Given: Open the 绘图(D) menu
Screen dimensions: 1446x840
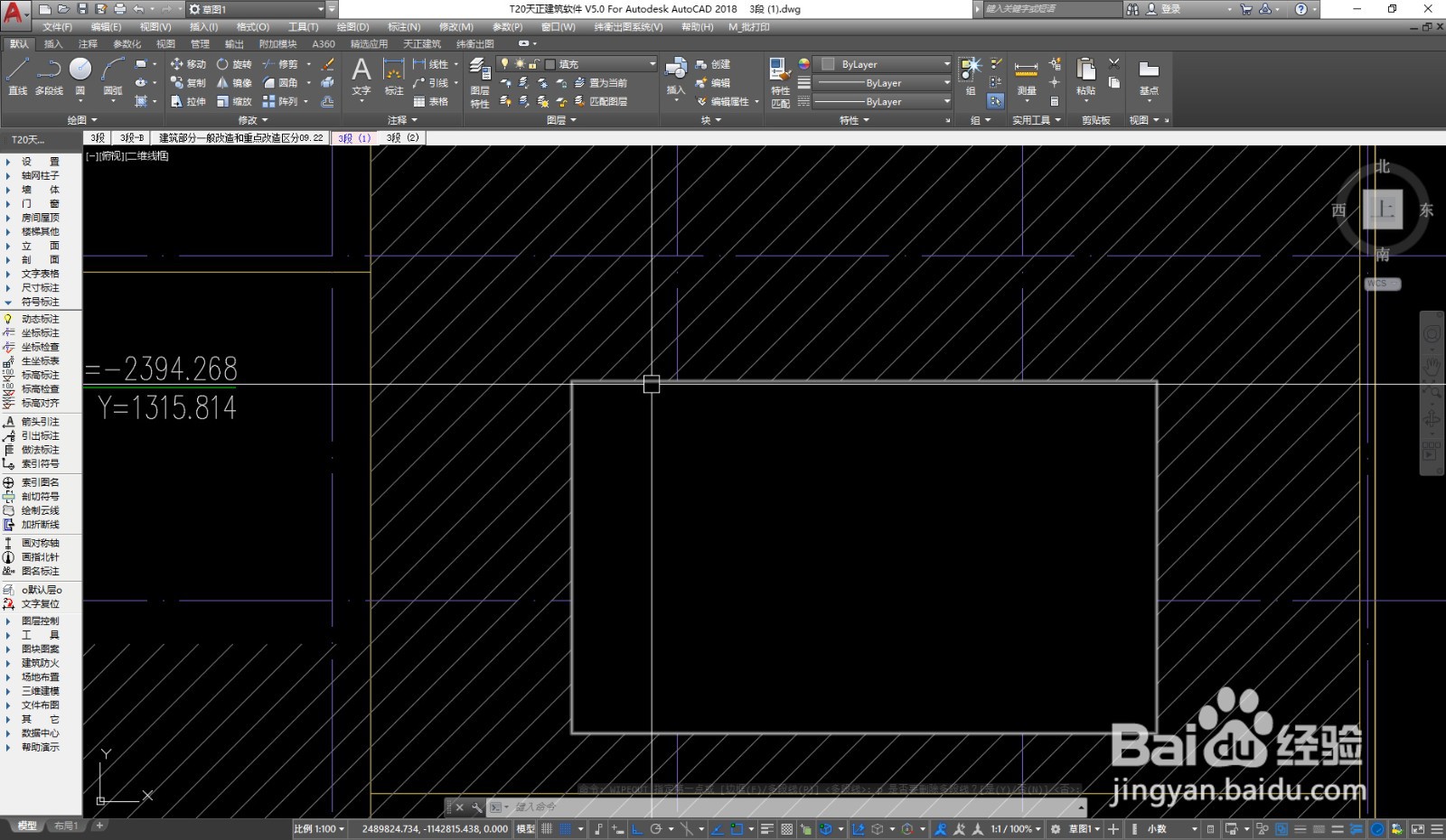Looking at the screenshot, I should pyautogui.click(x=352, y=27).
